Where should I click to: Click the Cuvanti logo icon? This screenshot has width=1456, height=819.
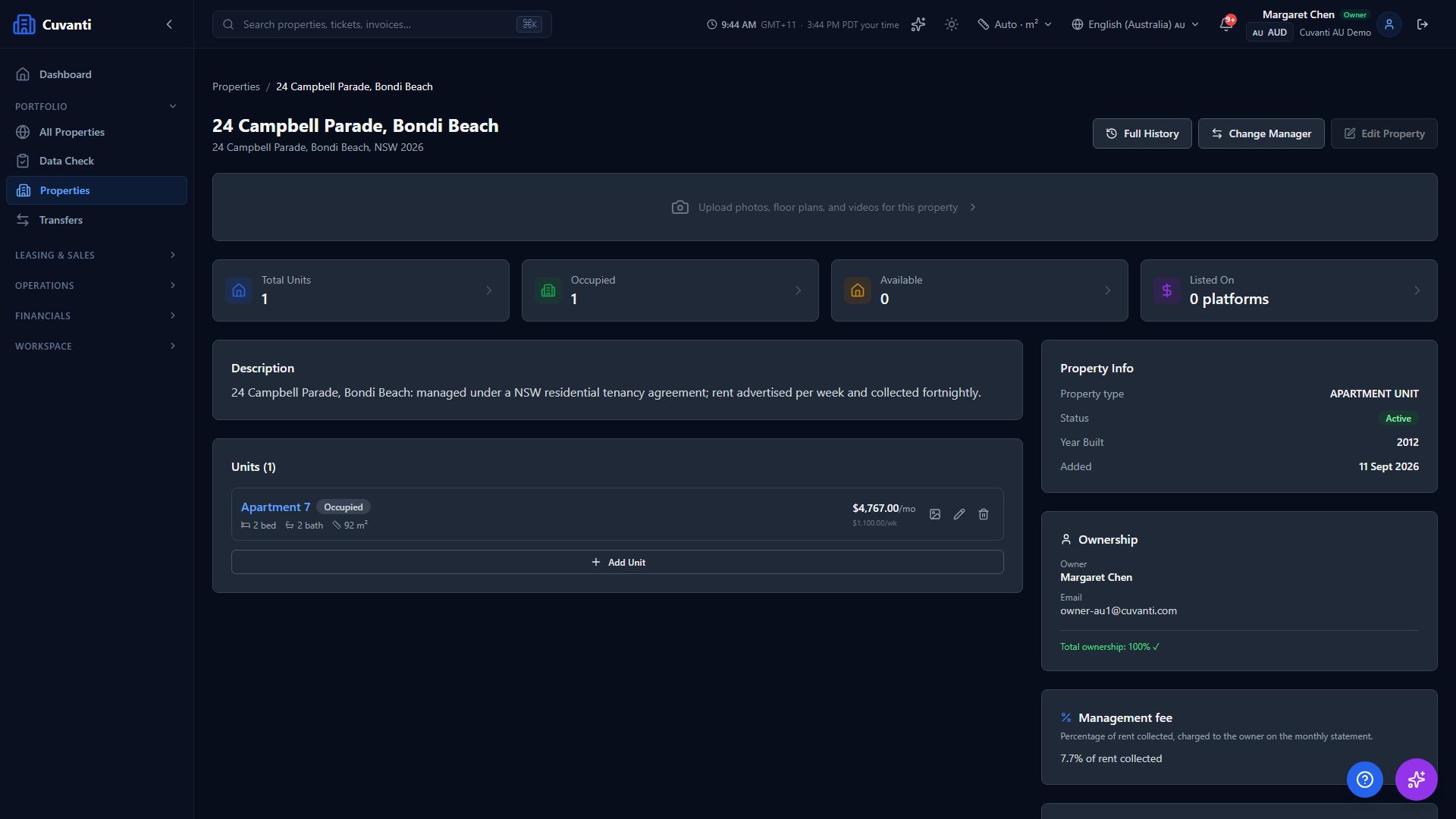[24, 24]
